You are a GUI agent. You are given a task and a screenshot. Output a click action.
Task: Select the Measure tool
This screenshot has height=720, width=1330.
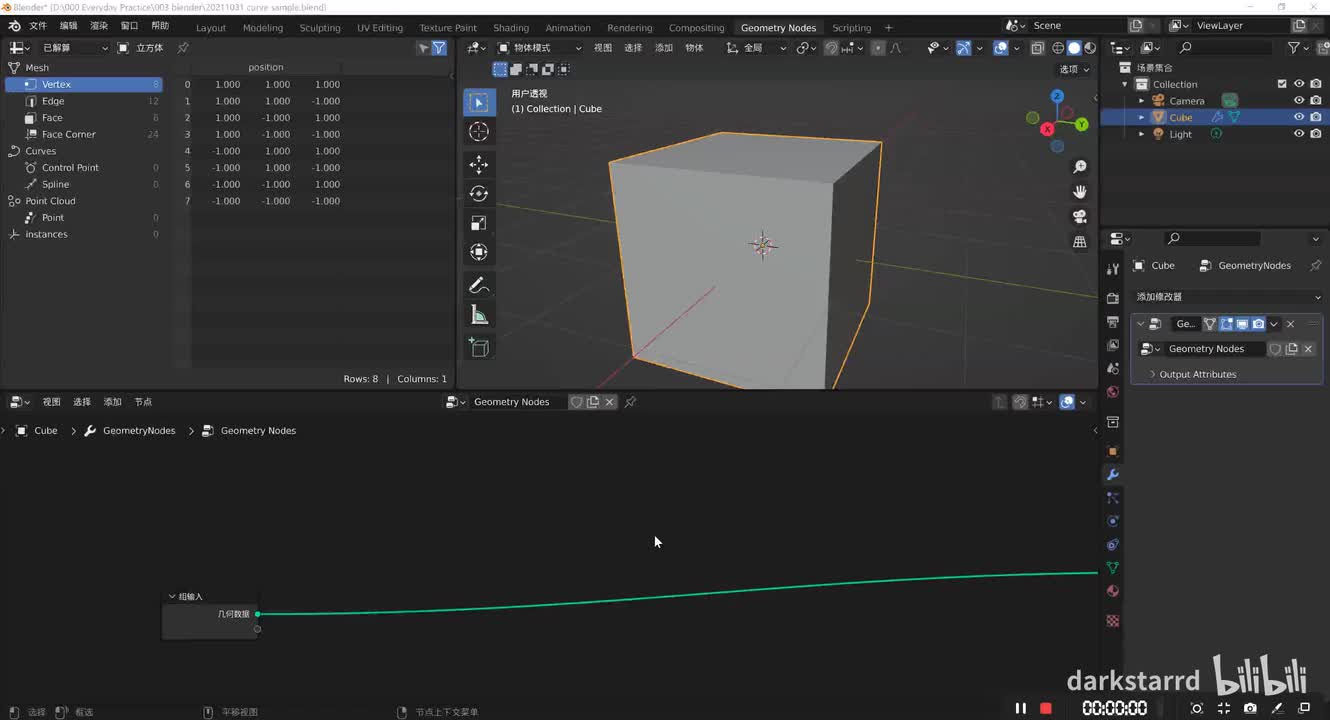[x=479, y=316]
